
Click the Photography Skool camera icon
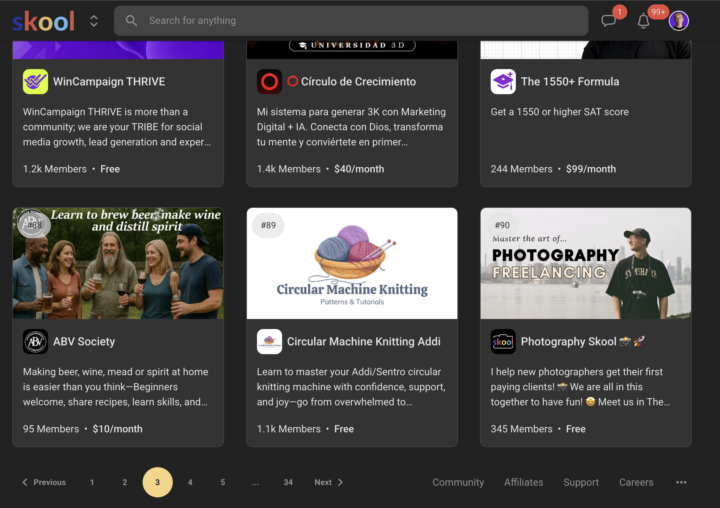[x=503, y=342]
